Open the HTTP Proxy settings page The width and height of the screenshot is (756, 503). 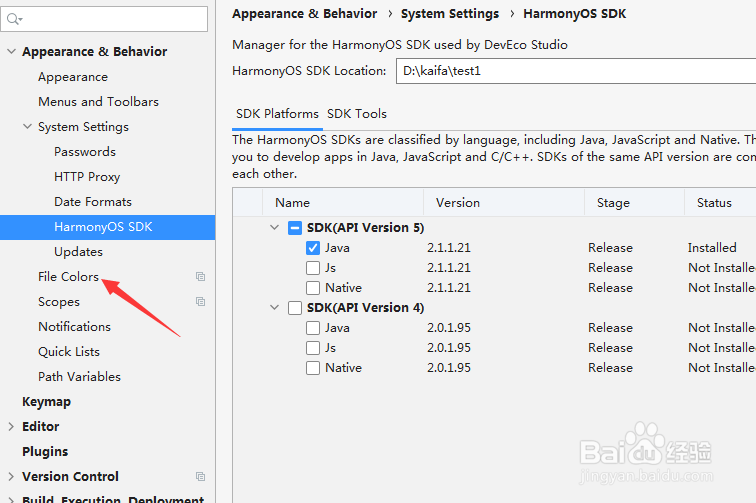click(87, 177)
